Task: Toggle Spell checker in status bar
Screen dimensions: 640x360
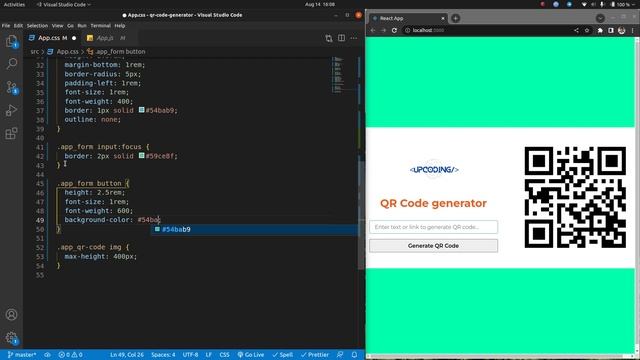Action: coord(282,355)
